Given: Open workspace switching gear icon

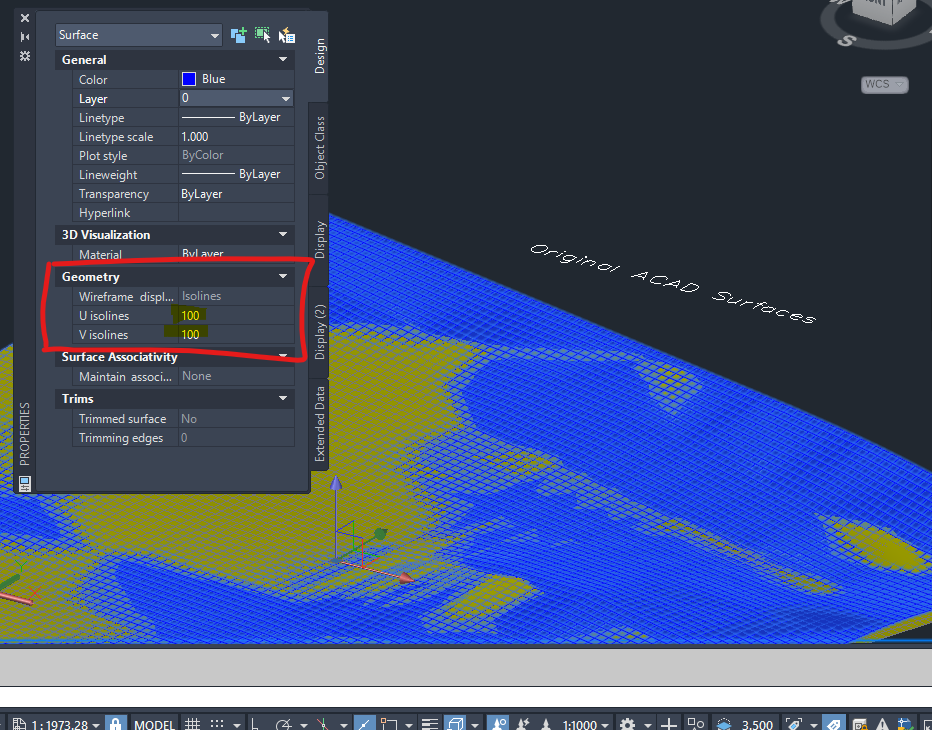Looking at the screenshot, I should coord(627,724).
